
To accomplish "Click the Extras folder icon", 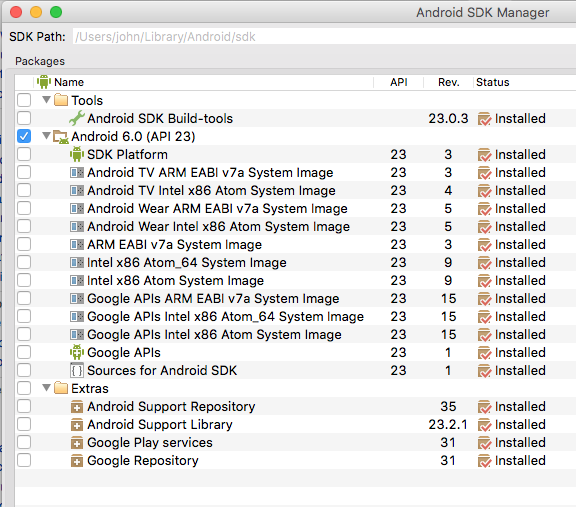I will point(61,388).
